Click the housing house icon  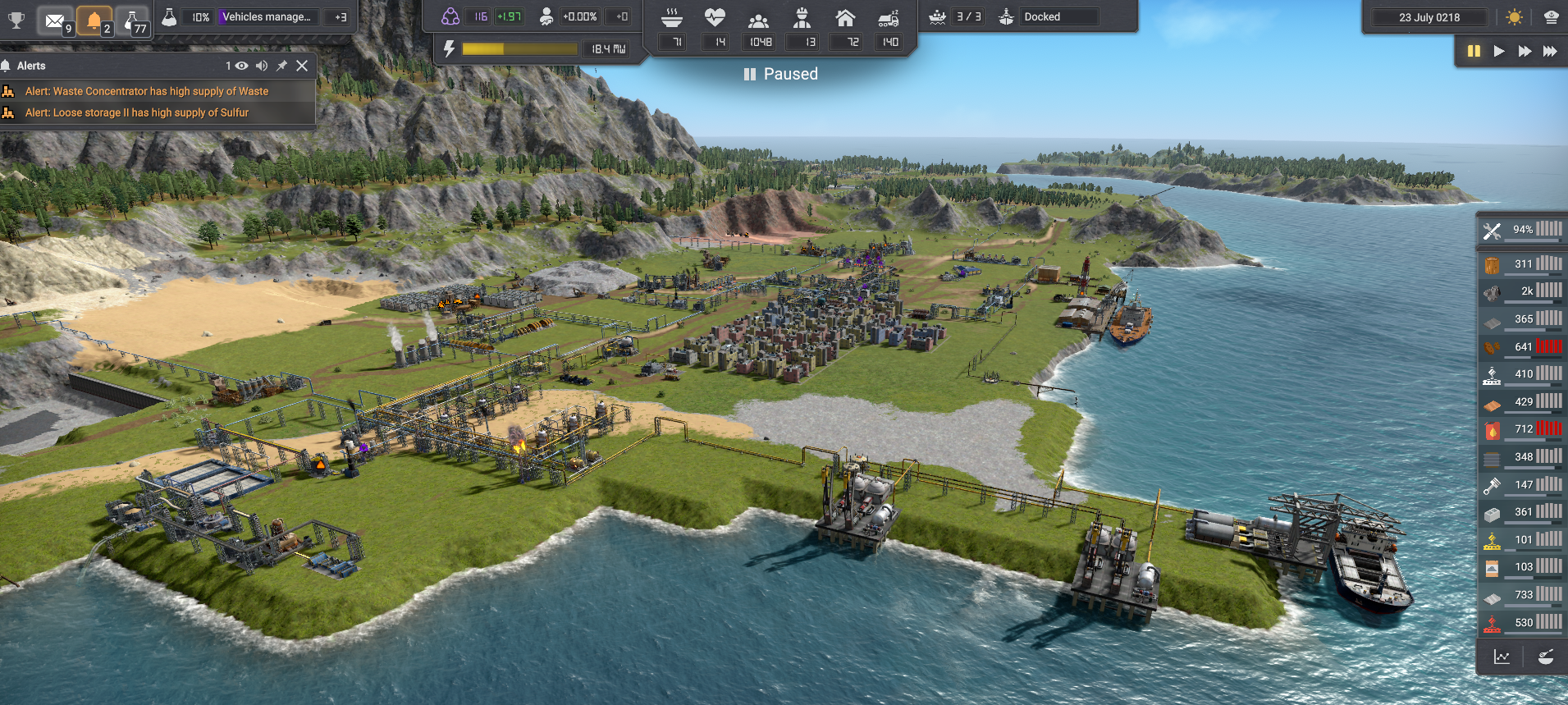point(845,17)
